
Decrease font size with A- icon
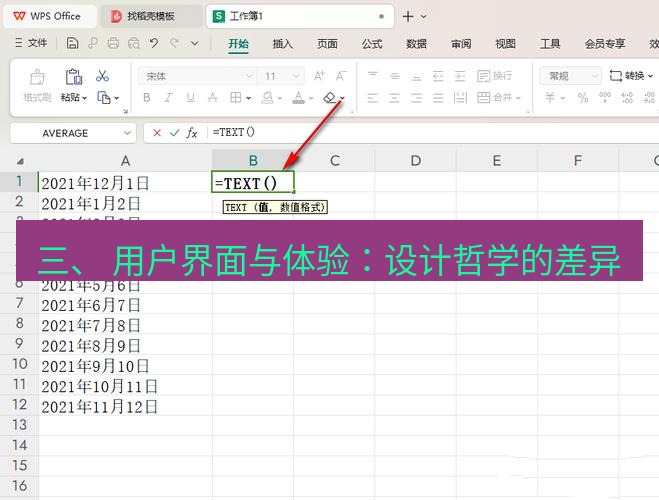tap(341, 76)
